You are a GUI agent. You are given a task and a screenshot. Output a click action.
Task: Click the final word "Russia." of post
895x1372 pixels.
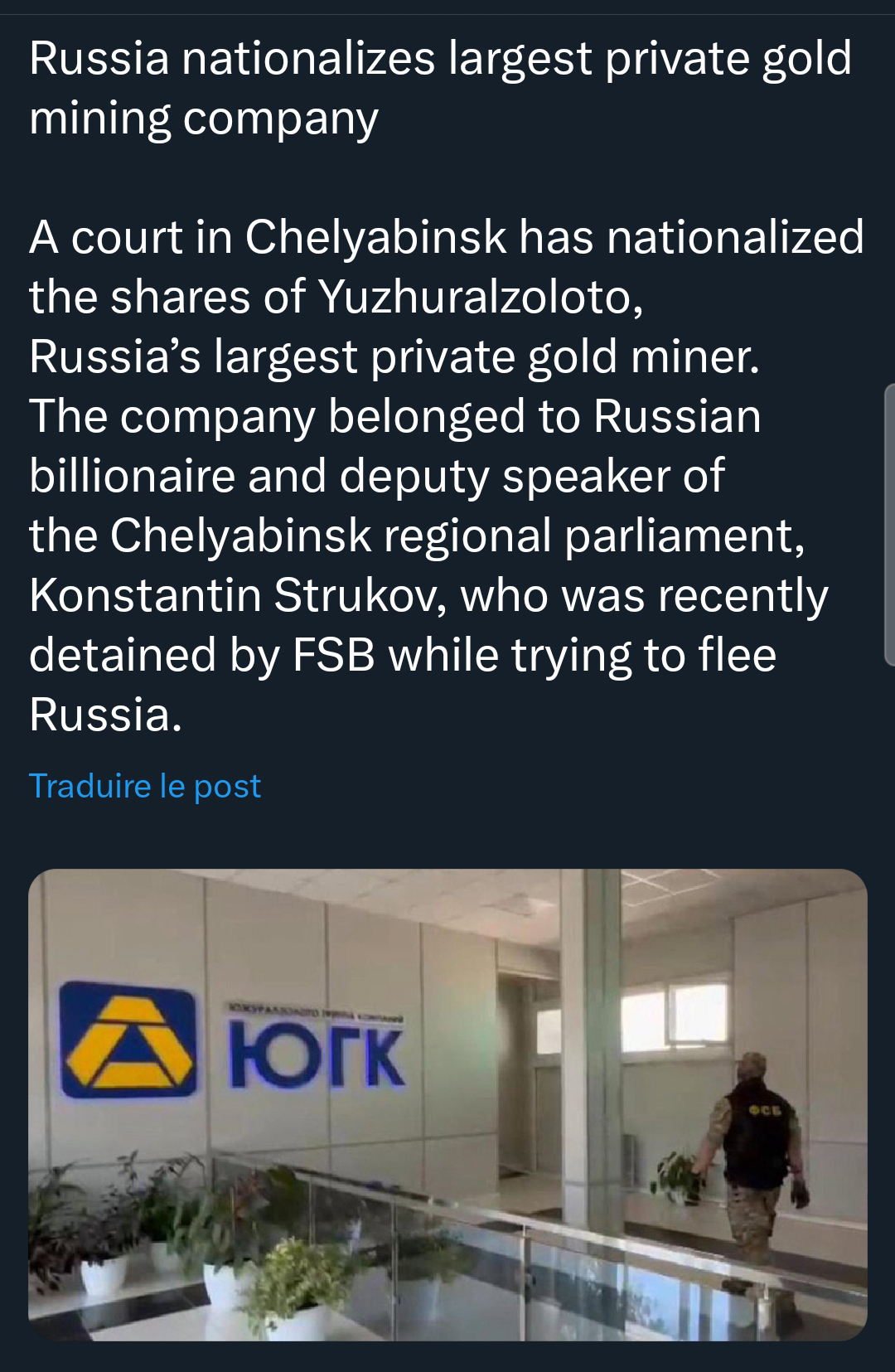click(x=105, y=715)
